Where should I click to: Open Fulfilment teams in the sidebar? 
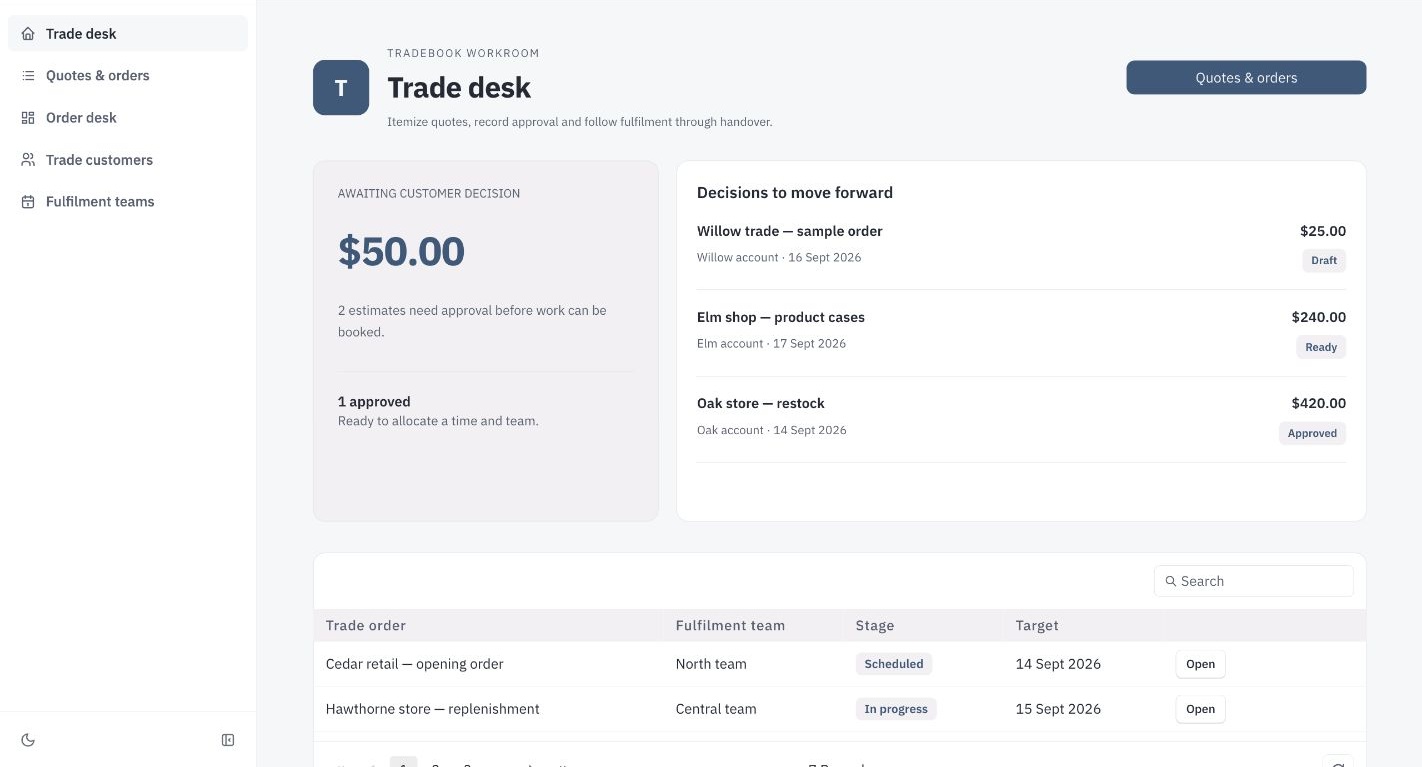[128, 201]
